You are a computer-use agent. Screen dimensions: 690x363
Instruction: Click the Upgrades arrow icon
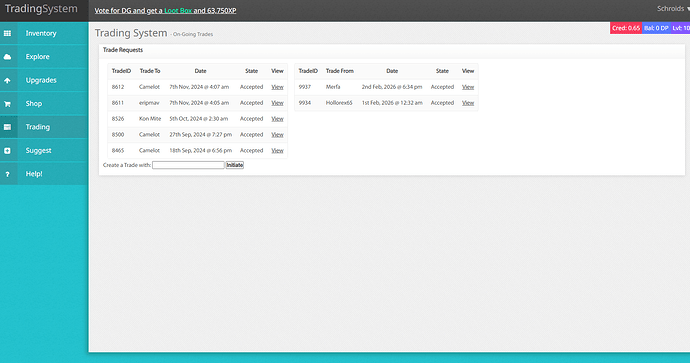pos(7,81)
